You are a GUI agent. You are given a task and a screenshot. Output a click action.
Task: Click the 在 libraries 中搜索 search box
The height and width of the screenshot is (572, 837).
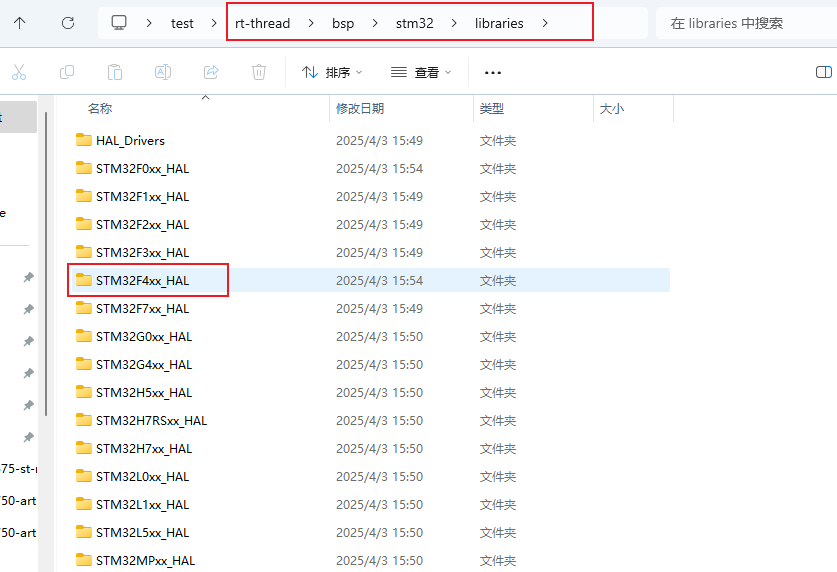click(x=746, y=23)
